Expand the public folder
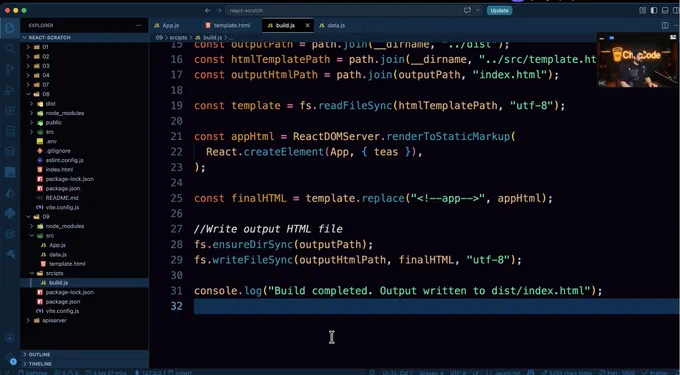 [85, 122]
